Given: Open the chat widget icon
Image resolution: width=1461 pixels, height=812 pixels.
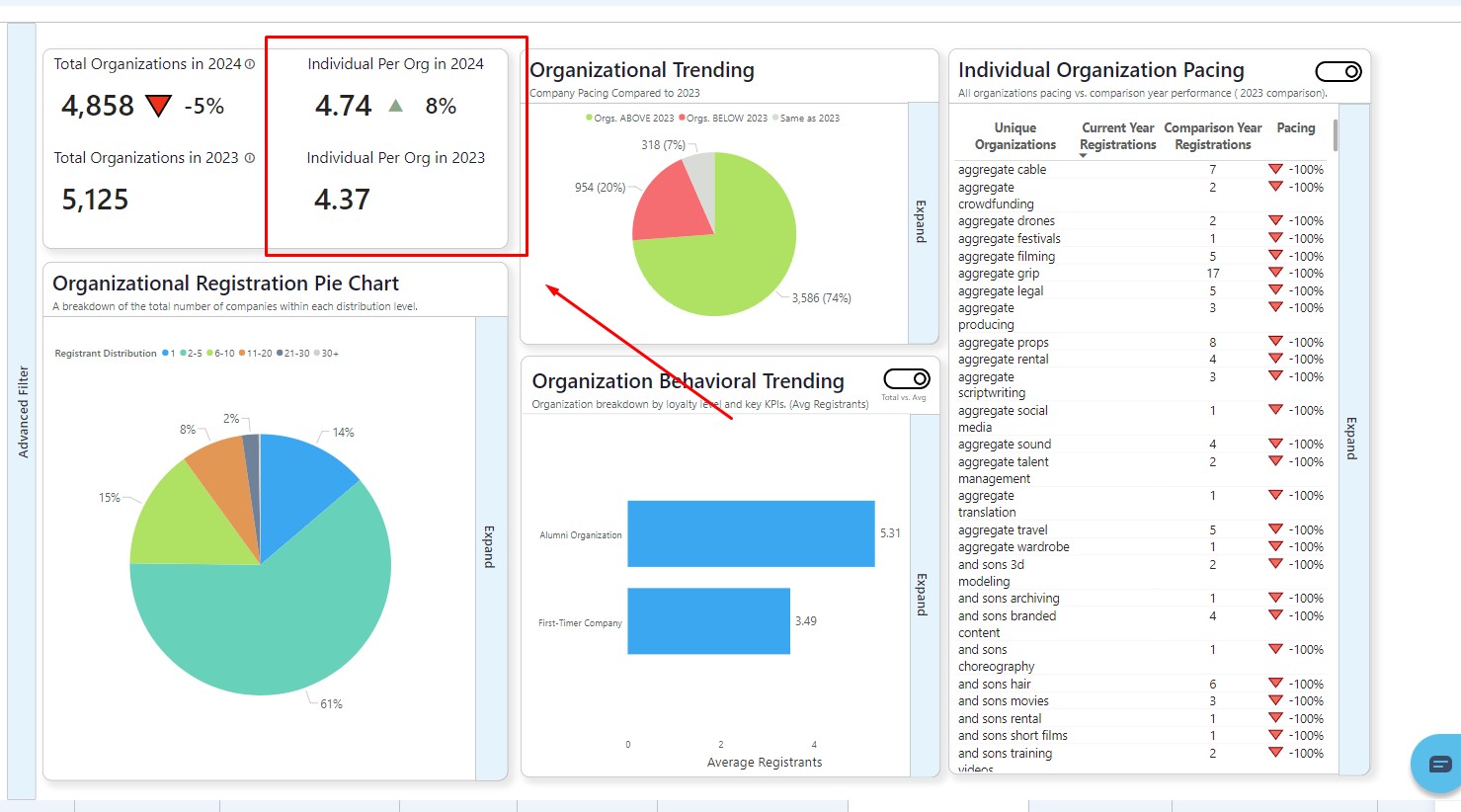Looking at the screenshot, I should (1439, 764).
